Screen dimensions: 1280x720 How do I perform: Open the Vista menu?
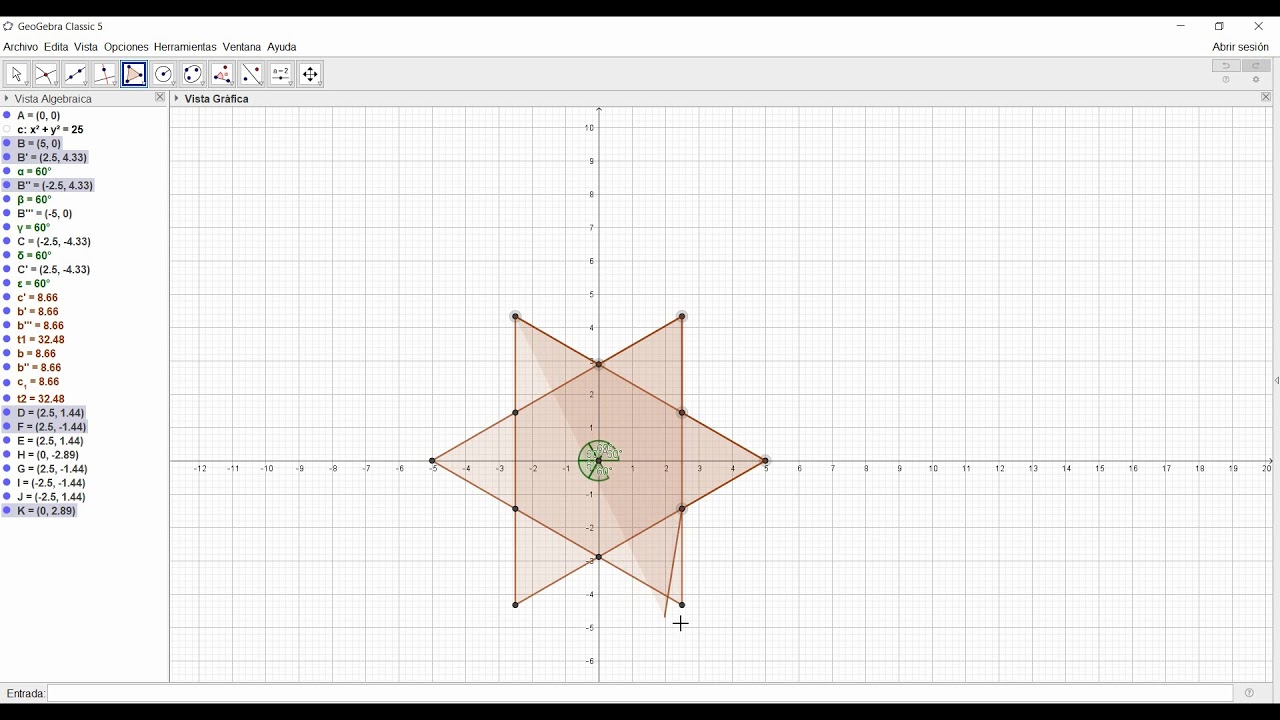click(x=86, y=47)
